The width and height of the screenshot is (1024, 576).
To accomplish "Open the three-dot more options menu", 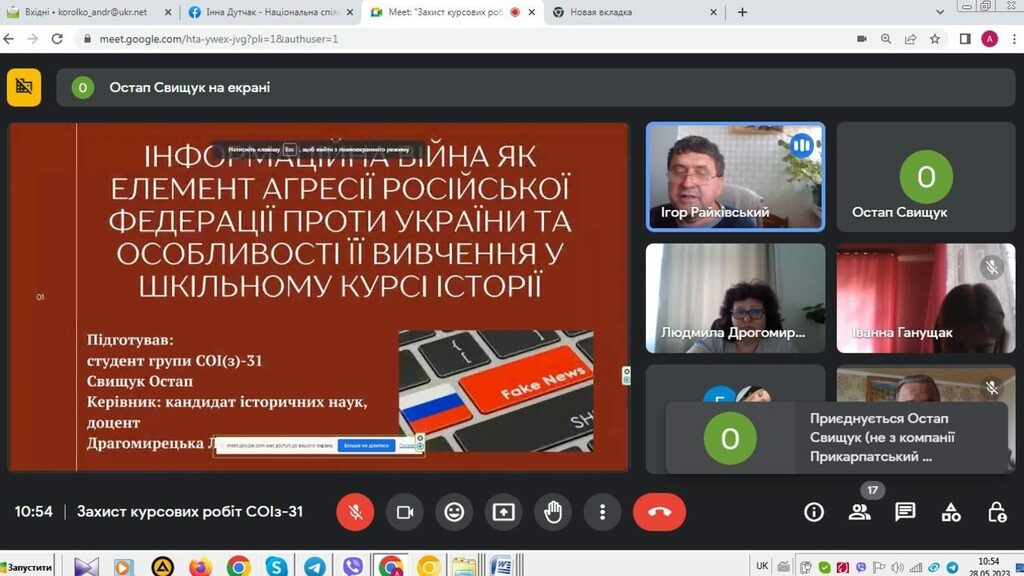I will pyautogui.click(x=602, y=512).
